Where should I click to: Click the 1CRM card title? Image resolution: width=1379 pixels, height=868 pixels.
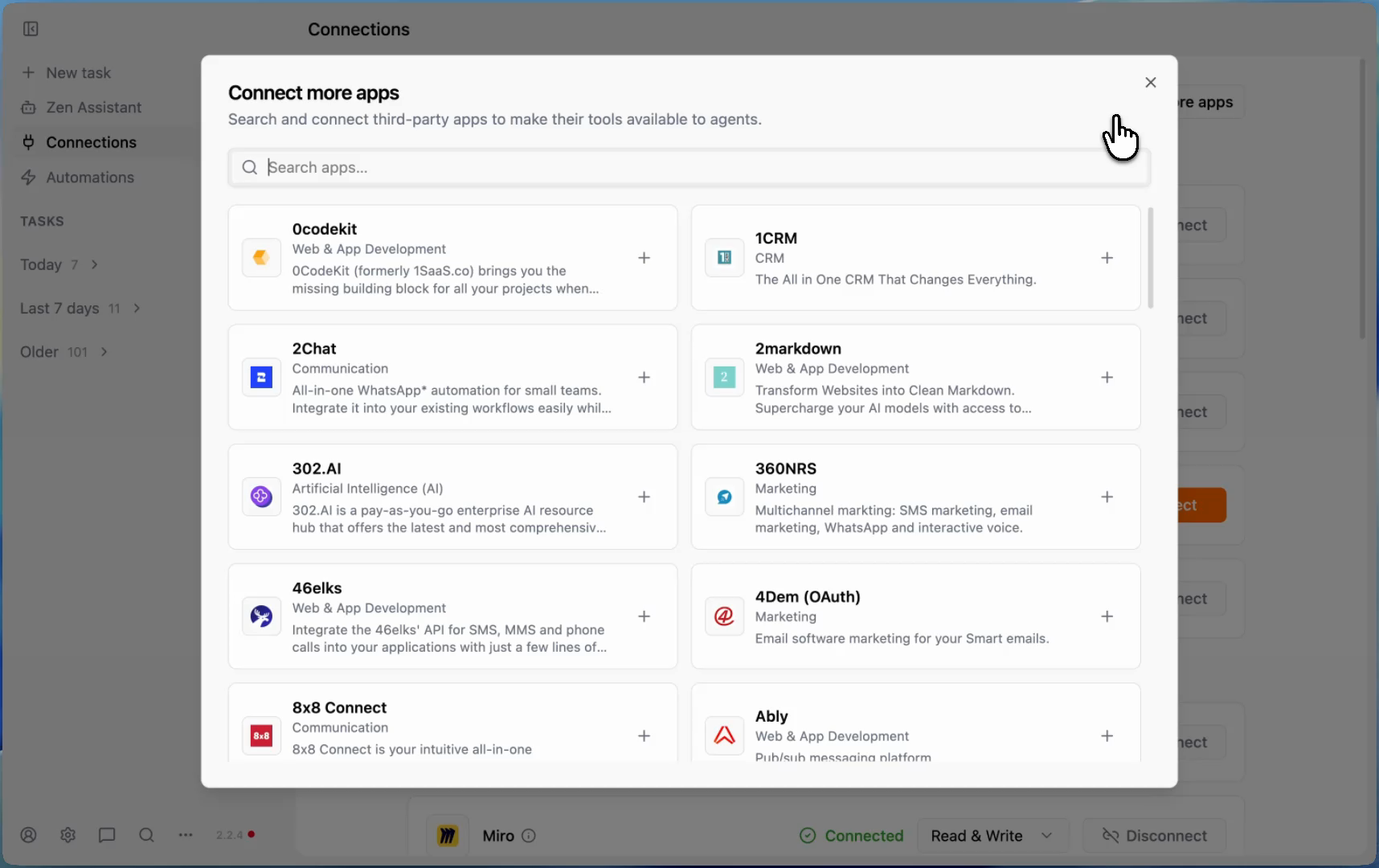click(776, 238)
